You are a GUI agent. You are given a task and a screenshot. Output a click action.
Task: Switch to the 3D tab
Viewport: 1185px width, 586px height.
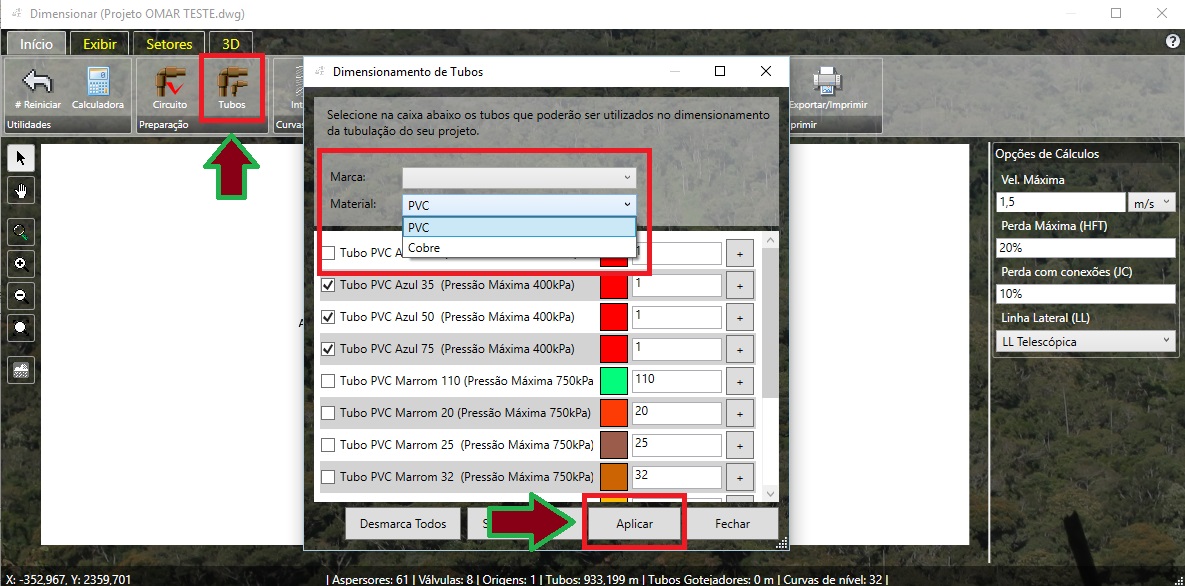[231, 44]
